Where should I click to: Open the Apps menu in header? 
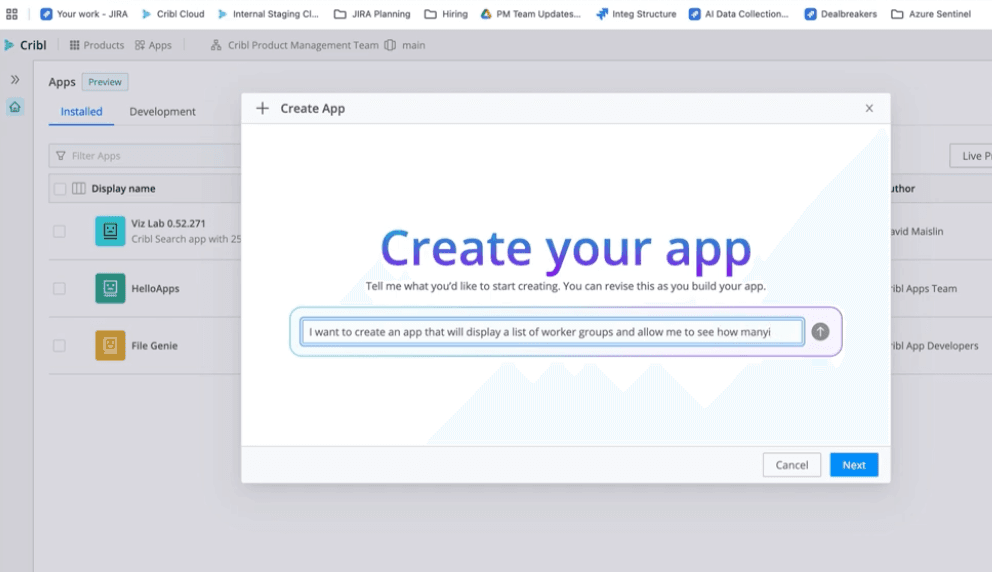click(153, 45)
